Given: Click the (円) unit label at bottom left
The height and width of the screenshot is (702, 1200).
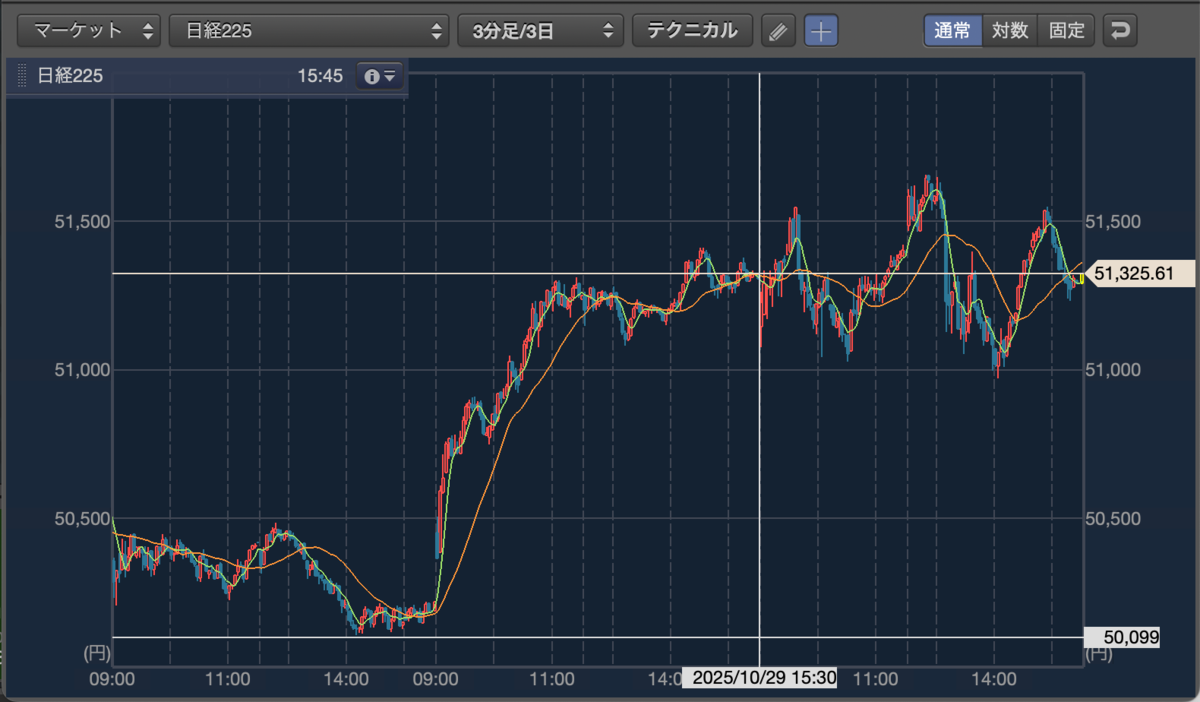Looking at the screenshot, I should click(x=95, y=654).
